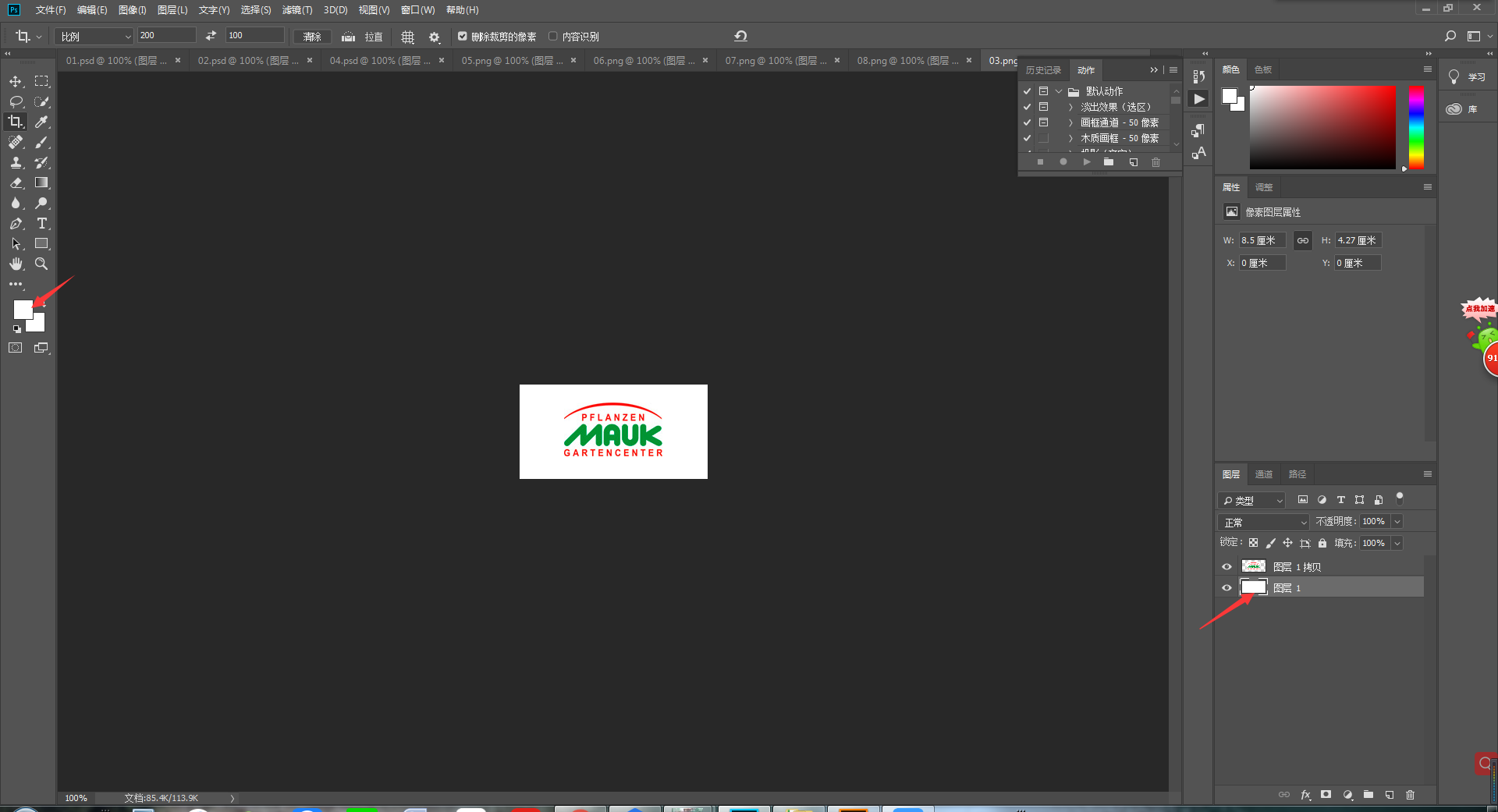Screen dimensions: 1498x812
Task: Reset the crop box rotation arrow
Action: [x=740, y=36]
